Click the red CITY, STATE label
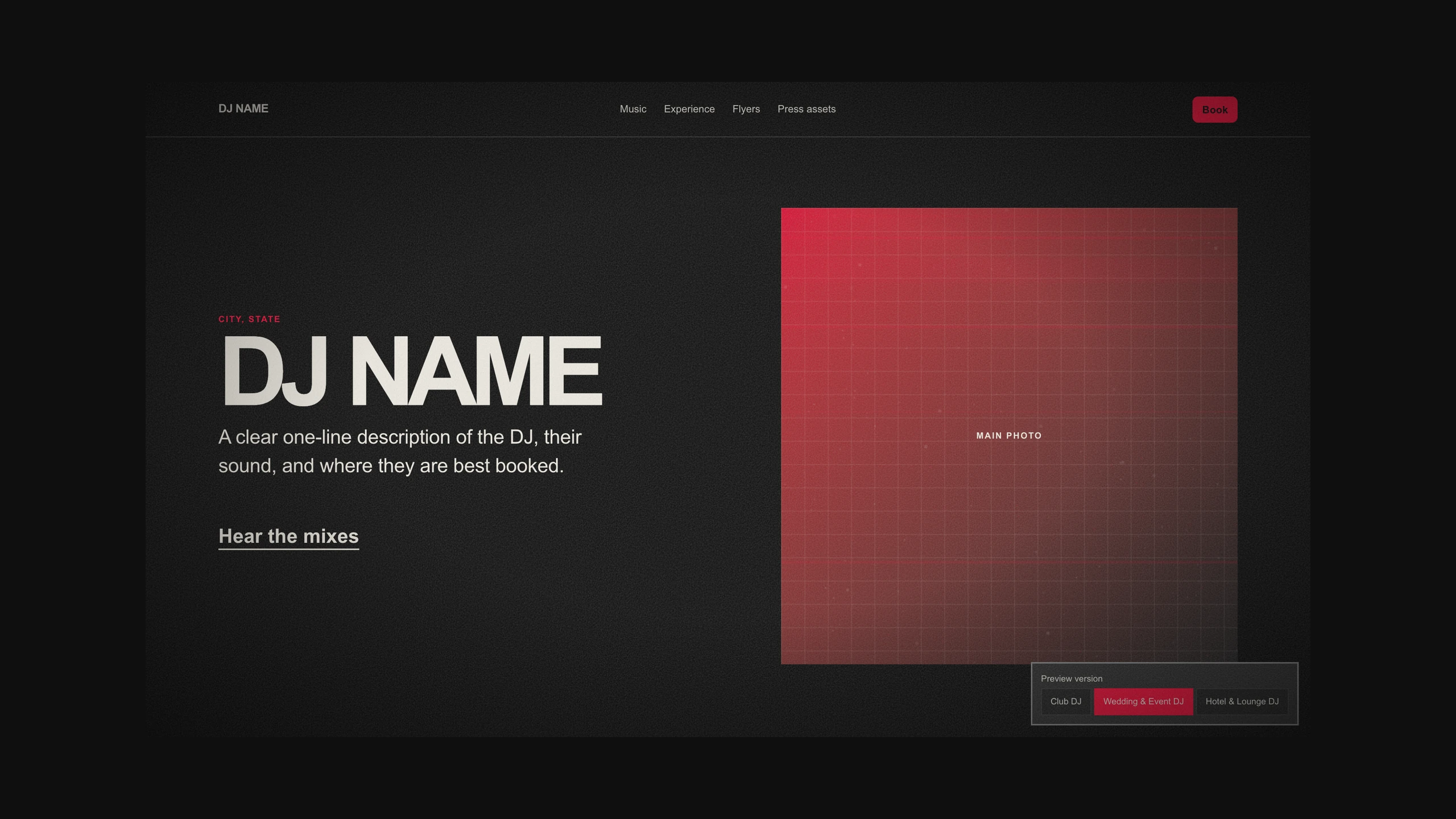This screenshot has width=1456, height=819. click(x=249, y=319)
